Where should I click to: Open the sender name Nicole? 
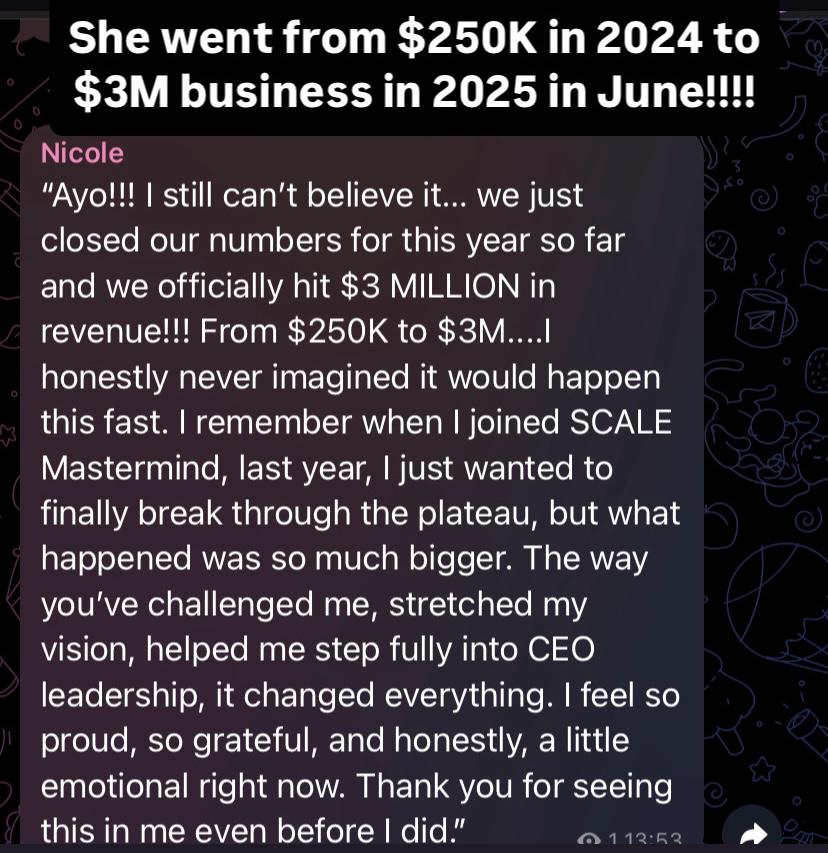pos(82,153)
